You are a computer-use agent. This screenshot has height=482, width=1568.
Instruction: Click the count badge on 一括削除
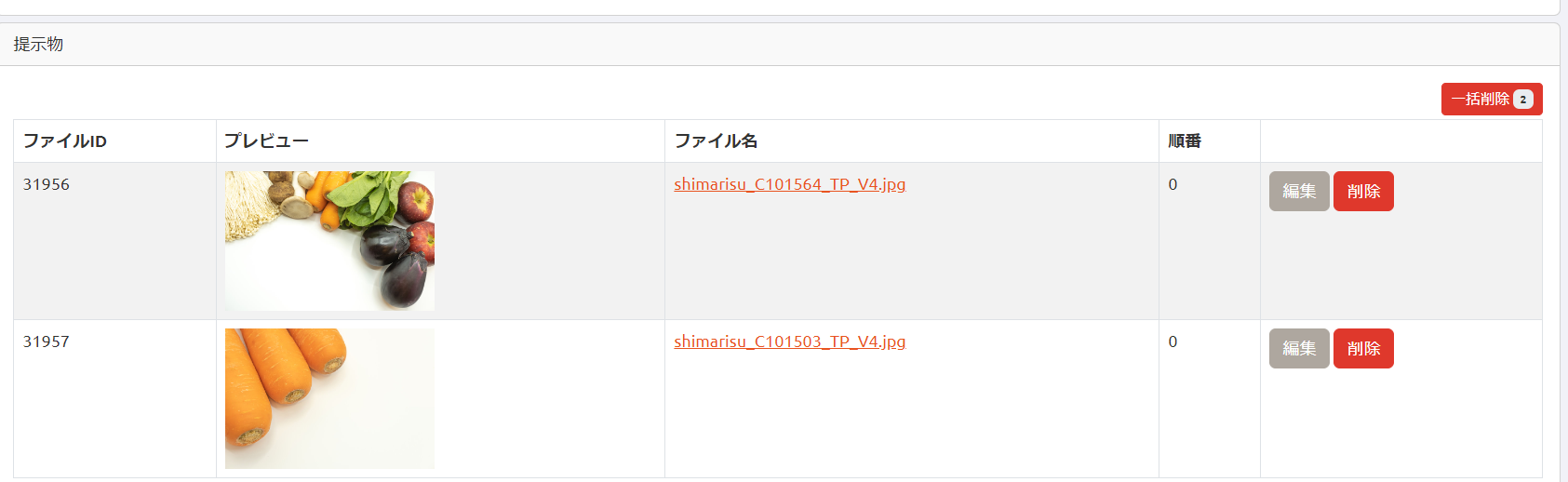click(1522, 100)
